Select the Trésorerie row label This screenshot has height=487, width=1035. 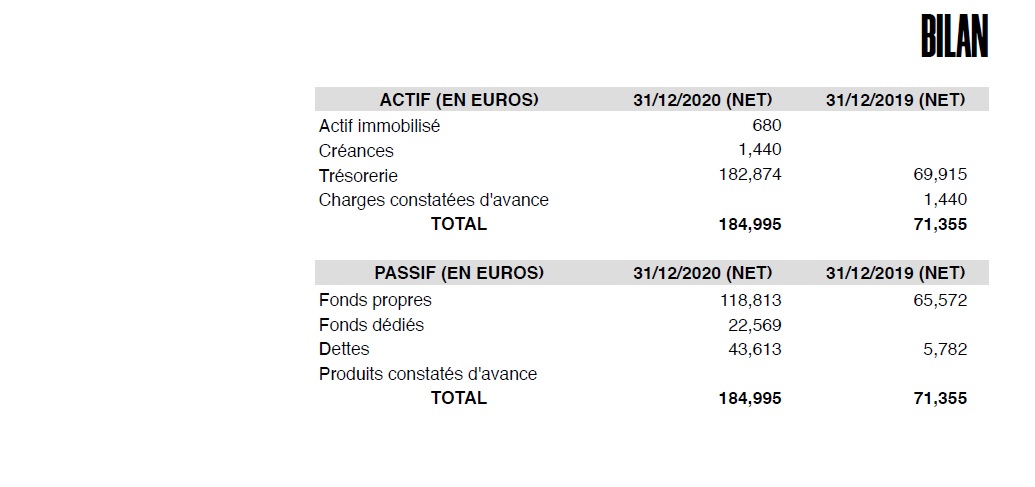click(358, 176)
